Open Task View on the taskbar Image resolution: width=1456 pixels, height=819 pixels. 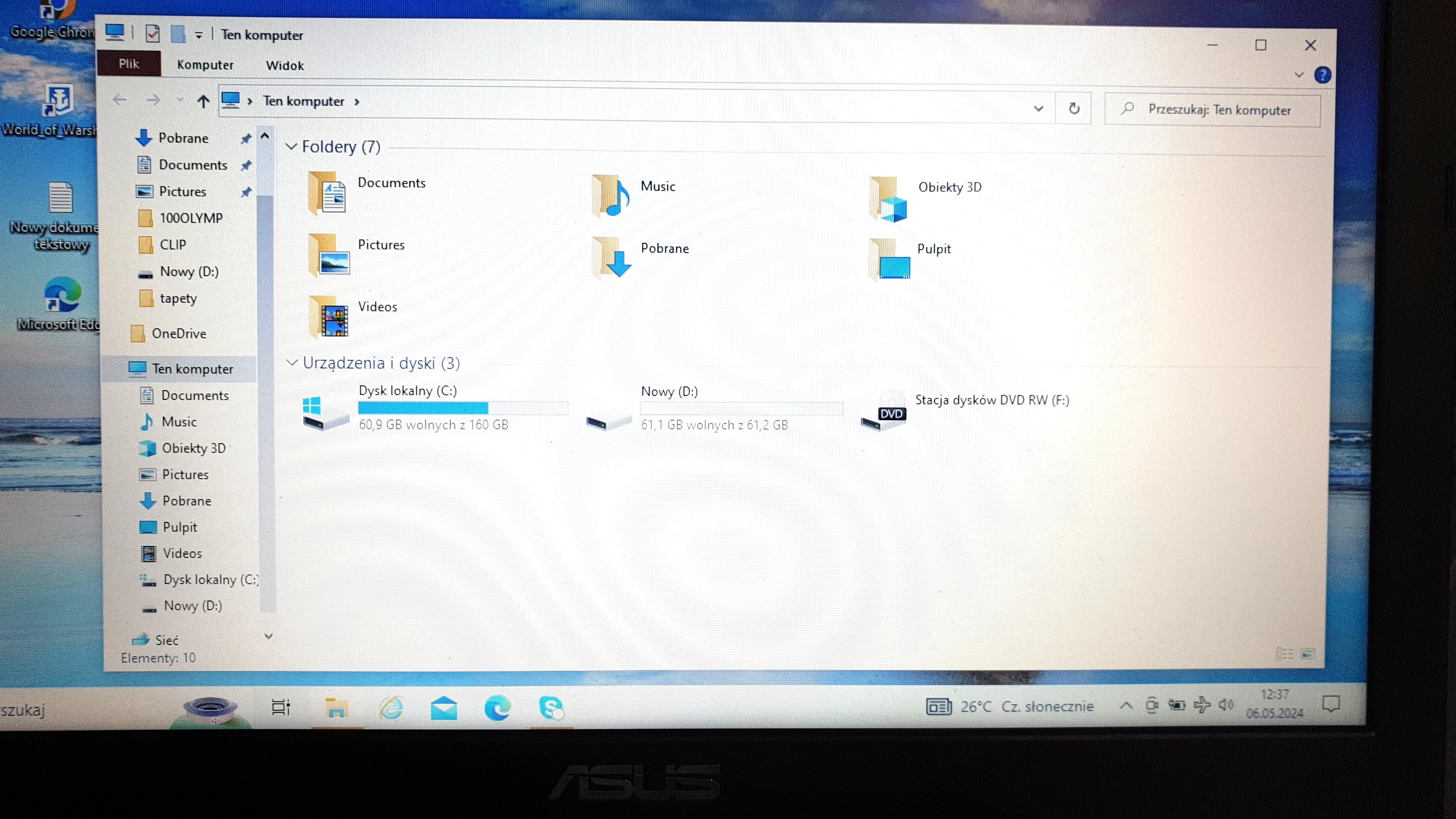click(281, 707)
